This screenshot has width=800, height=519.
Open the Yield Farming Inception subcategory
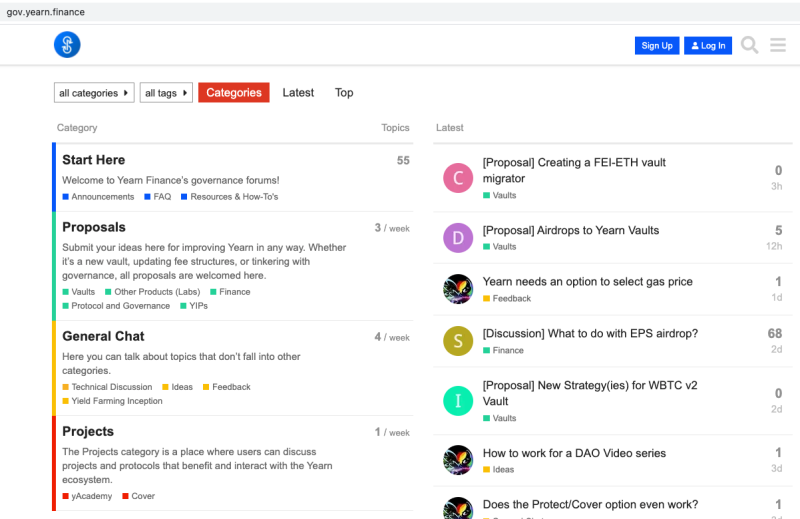click(x=112, y=401)
